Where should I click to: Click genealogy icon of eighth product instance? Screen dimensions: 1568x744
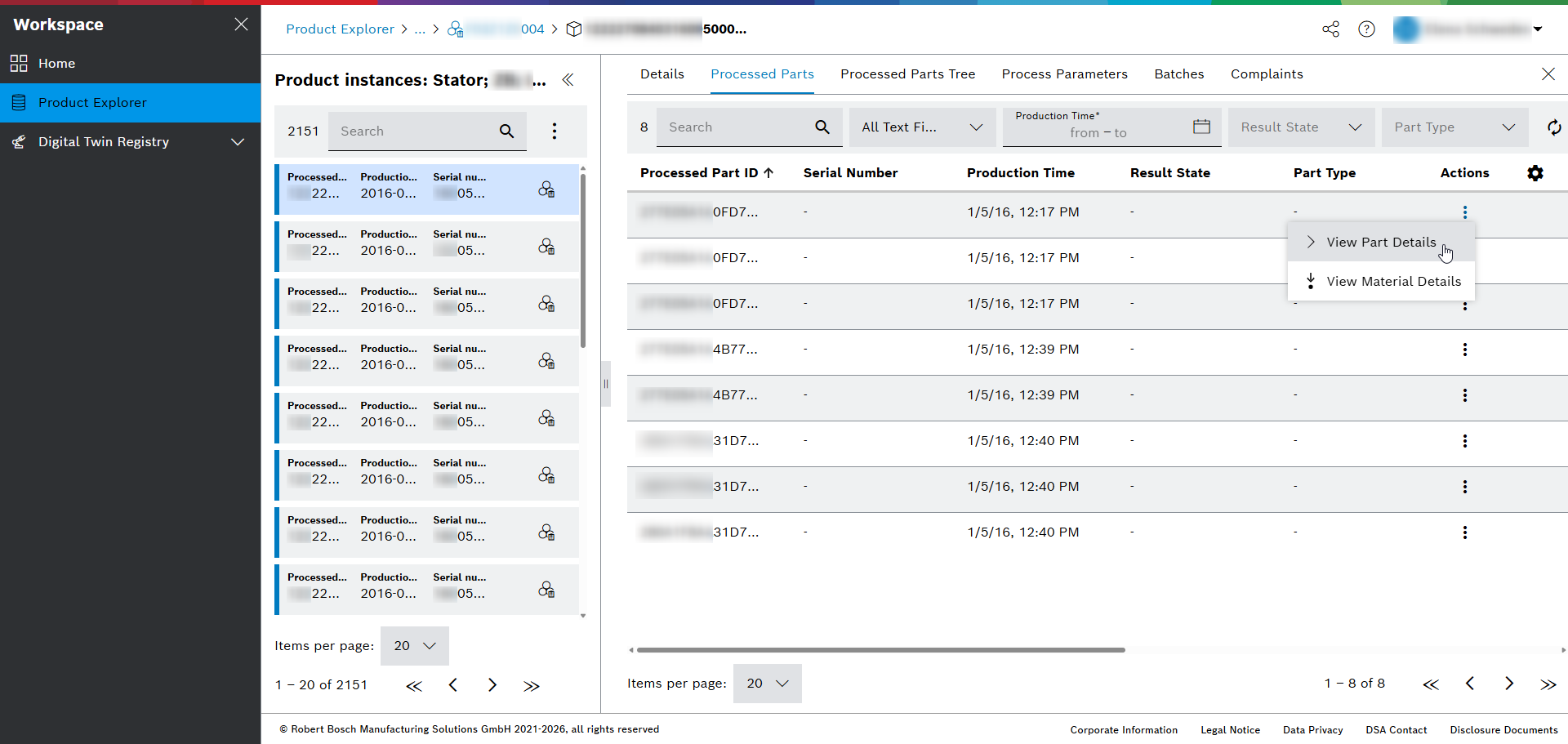546,590
